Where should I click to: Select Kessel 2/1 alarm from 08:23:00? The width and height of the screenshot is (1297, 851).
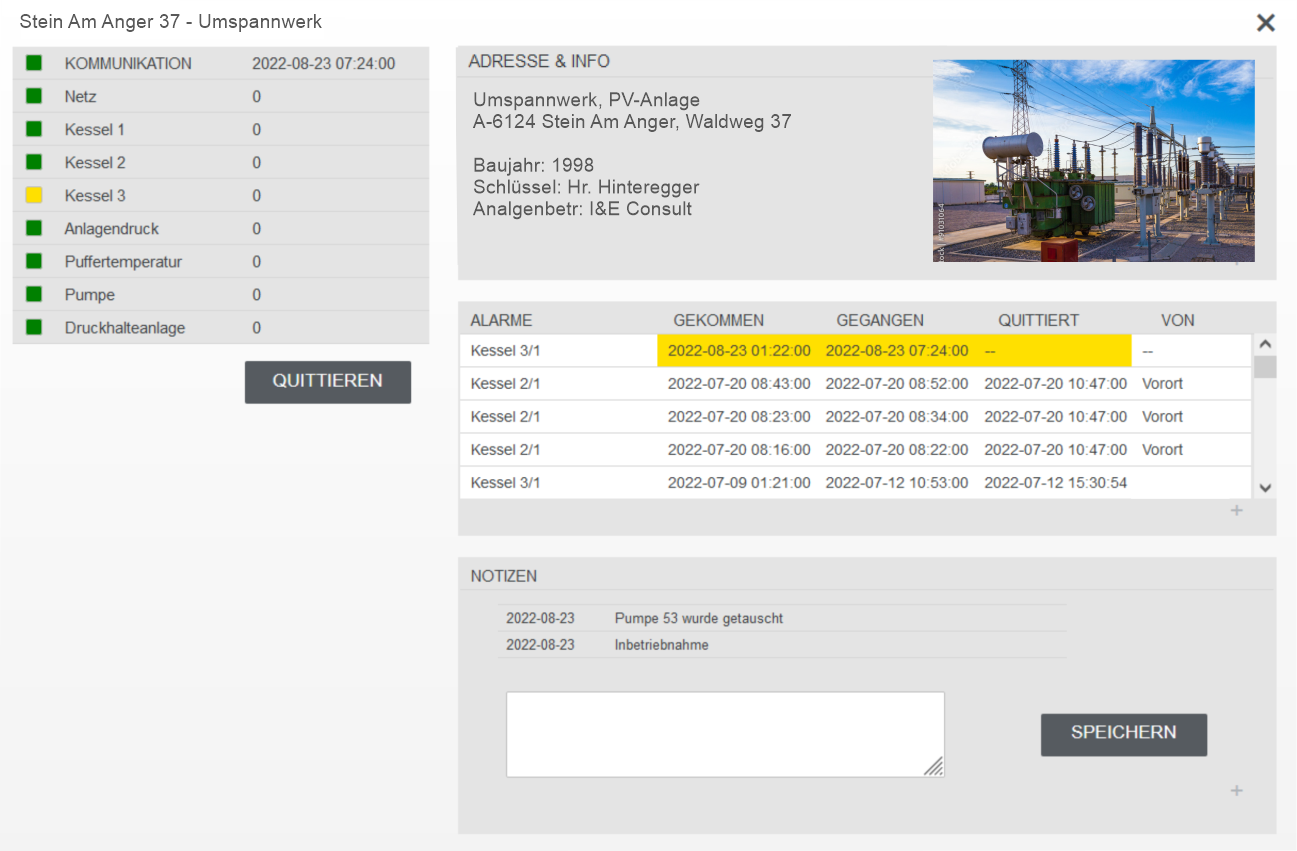click(x=855, y=417)
